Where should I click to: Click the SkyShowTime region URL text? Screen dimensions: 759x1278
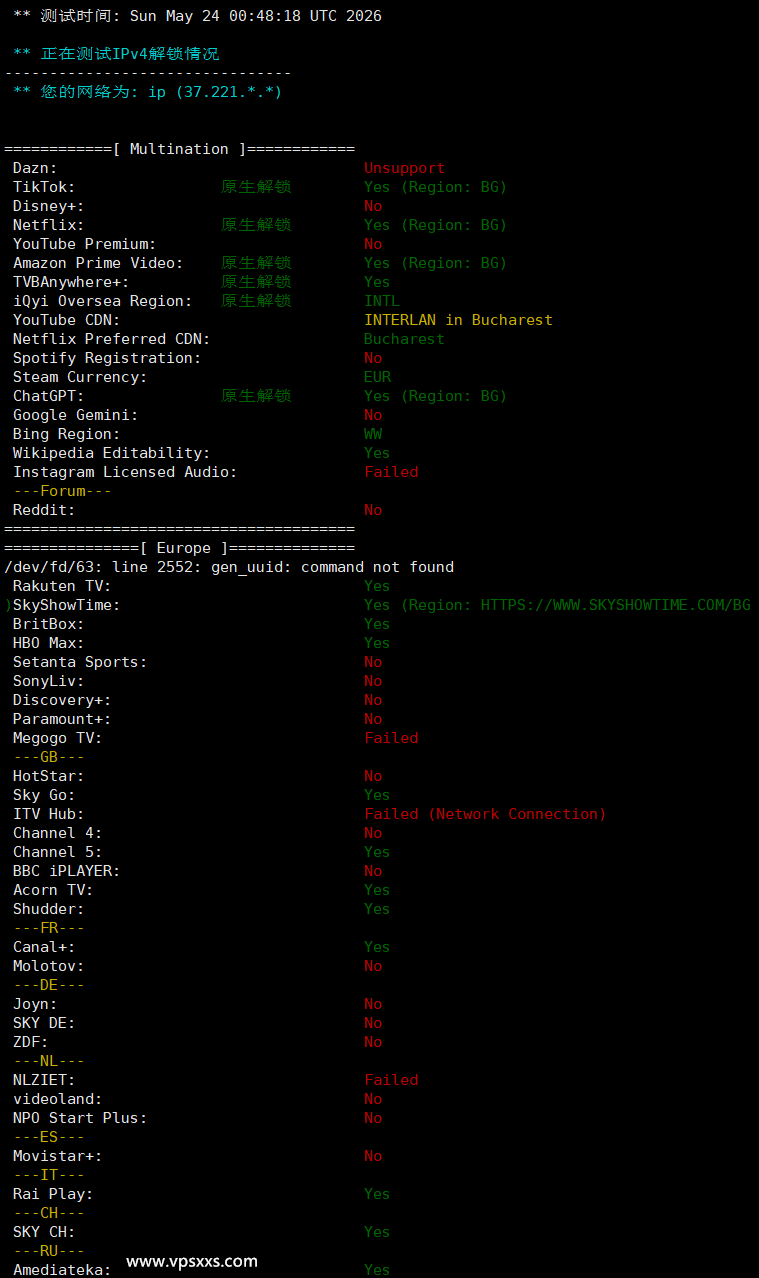point(615,605)
